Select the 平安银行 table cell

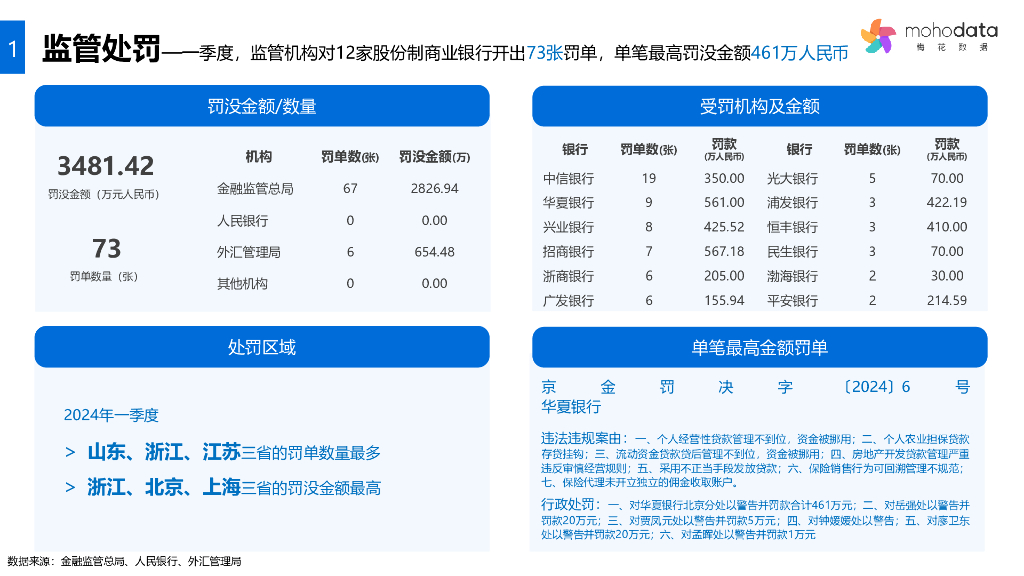pyautogui.click(x=792, y=300)
